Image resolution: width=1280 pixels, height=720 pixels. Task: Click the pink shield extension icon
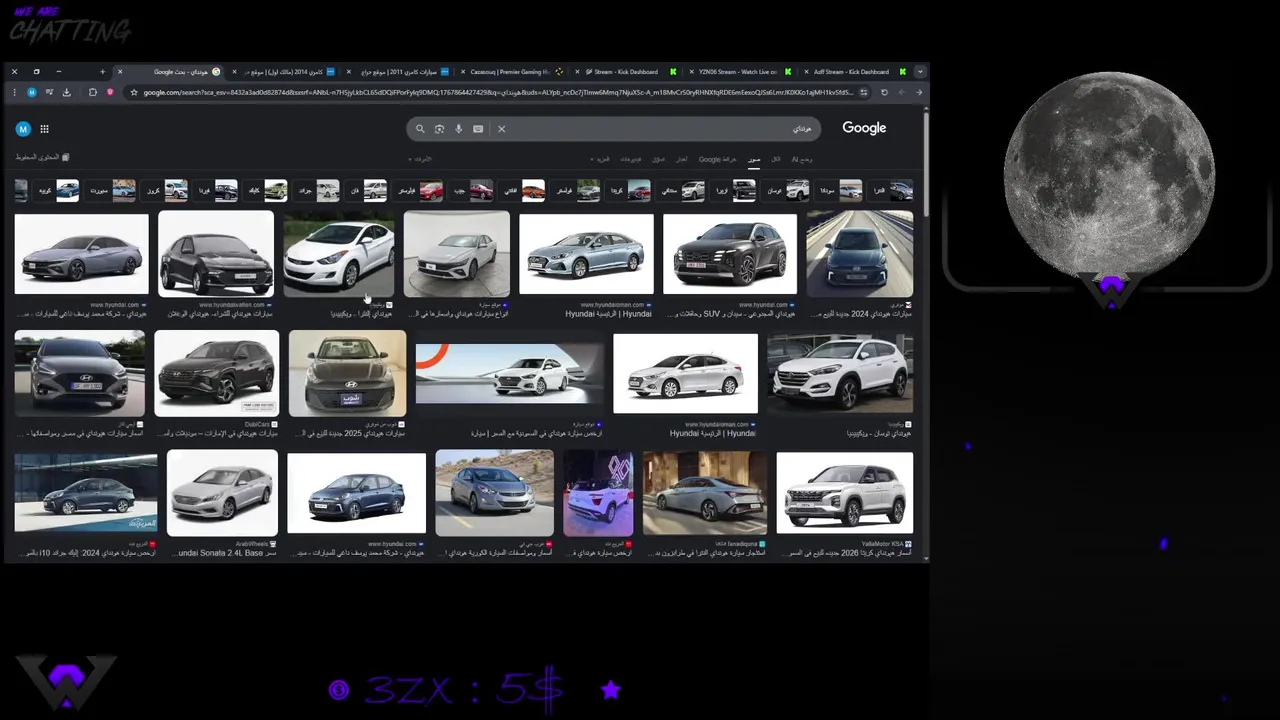110,92
